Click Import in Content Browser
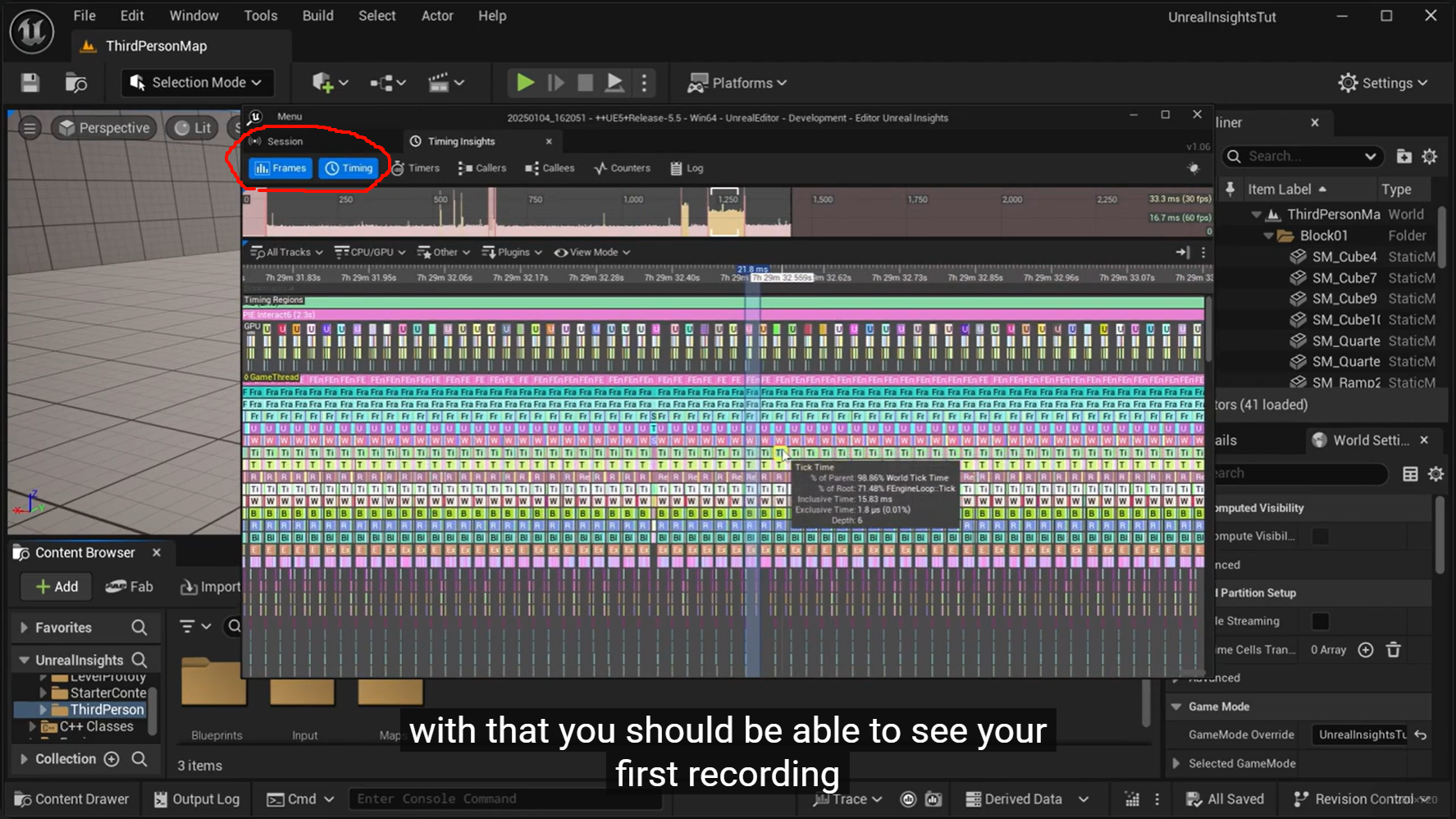The width and height of the screenshot is (1456, 819). click(x=210, y=587)
